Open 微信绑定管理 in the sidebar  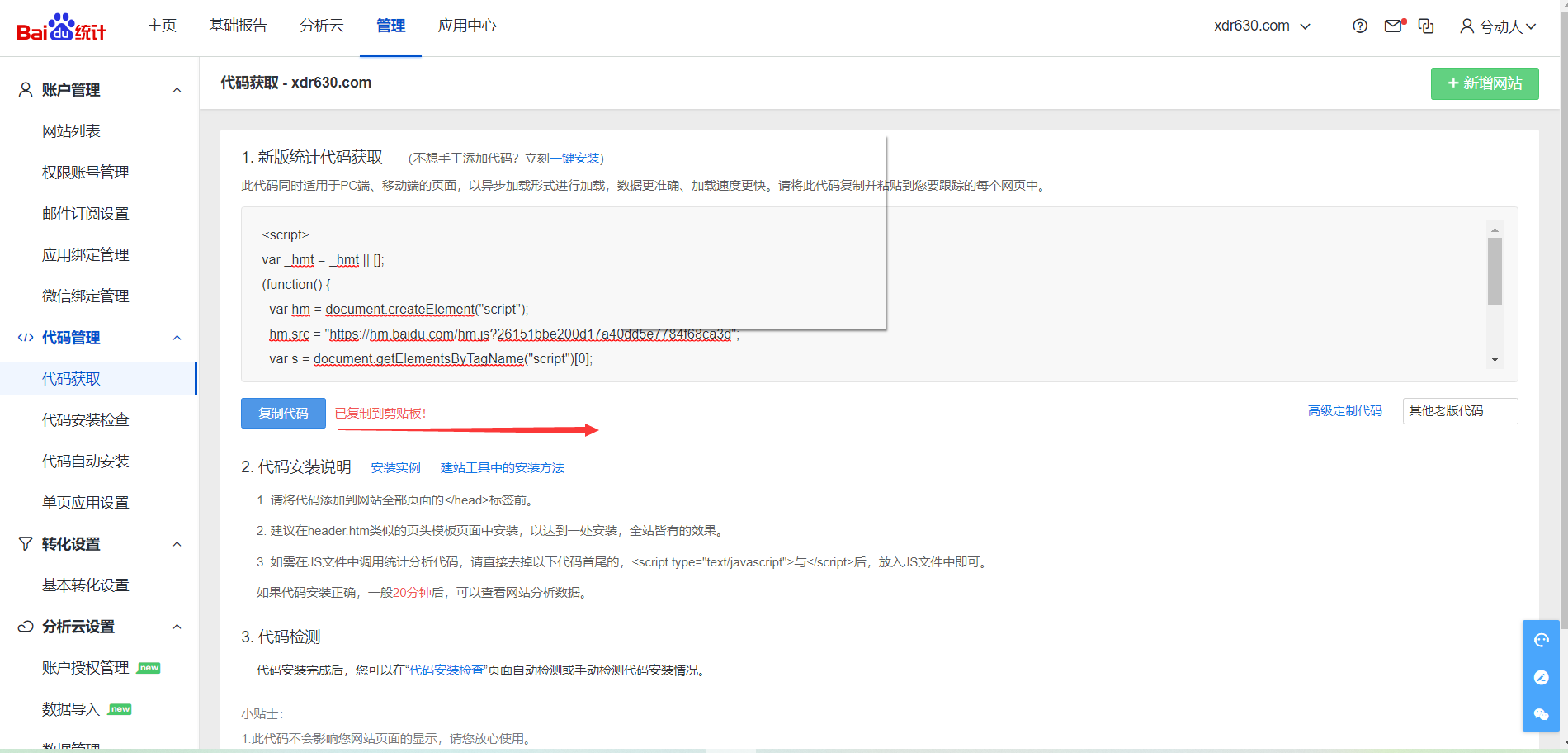[x=86, y=296]
